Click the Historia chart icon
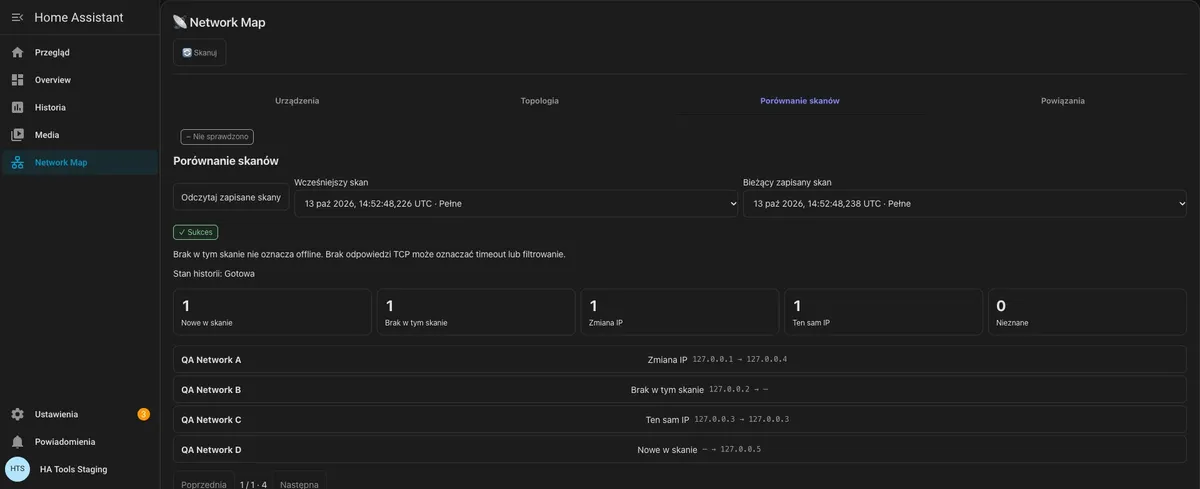 17,107
